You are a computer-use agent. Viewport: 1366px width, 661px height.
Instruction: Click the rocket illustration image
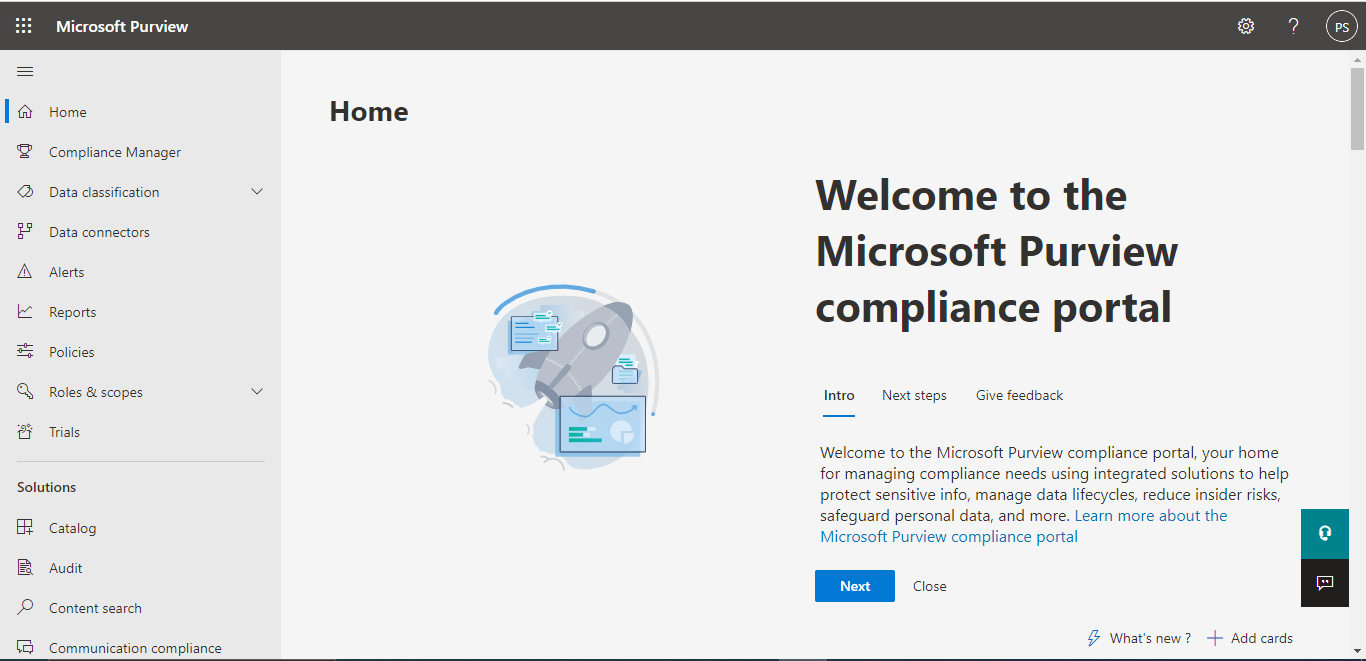pos(575,378)
